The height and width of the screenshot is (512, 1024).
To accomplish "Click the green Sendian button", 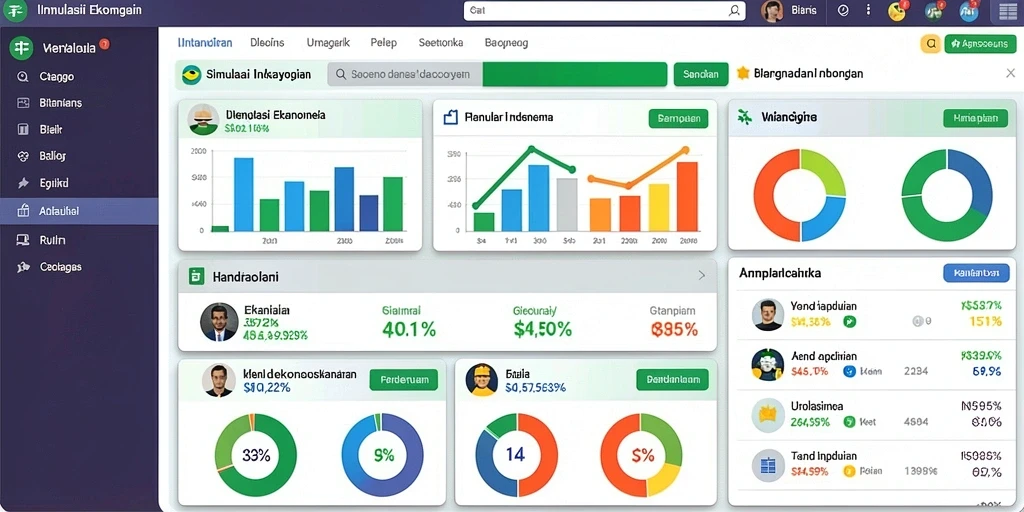I will [701, 74].
